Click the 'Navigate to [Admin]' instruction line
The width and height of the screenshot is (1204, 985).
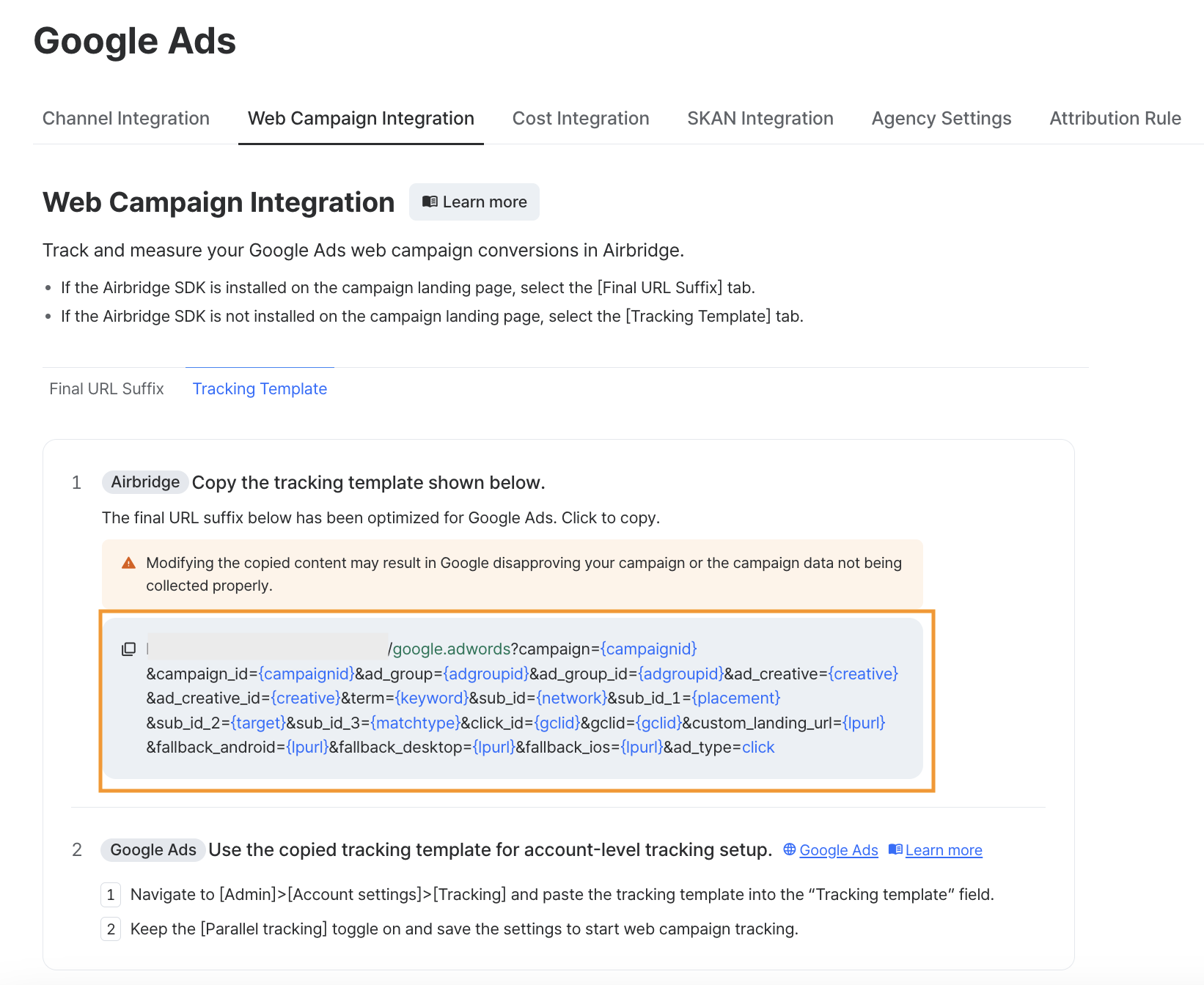pos(562,895)
